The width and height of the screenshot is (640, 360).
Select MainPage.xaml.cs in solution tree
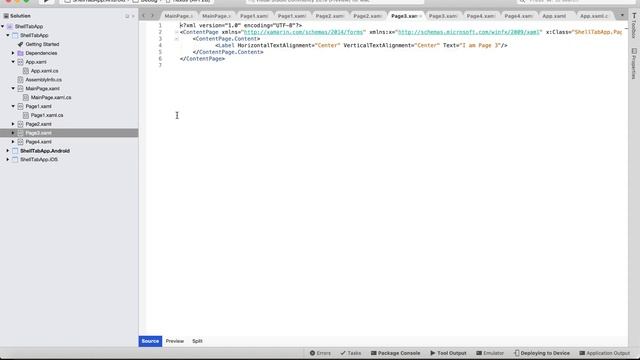tap(51, 98)
